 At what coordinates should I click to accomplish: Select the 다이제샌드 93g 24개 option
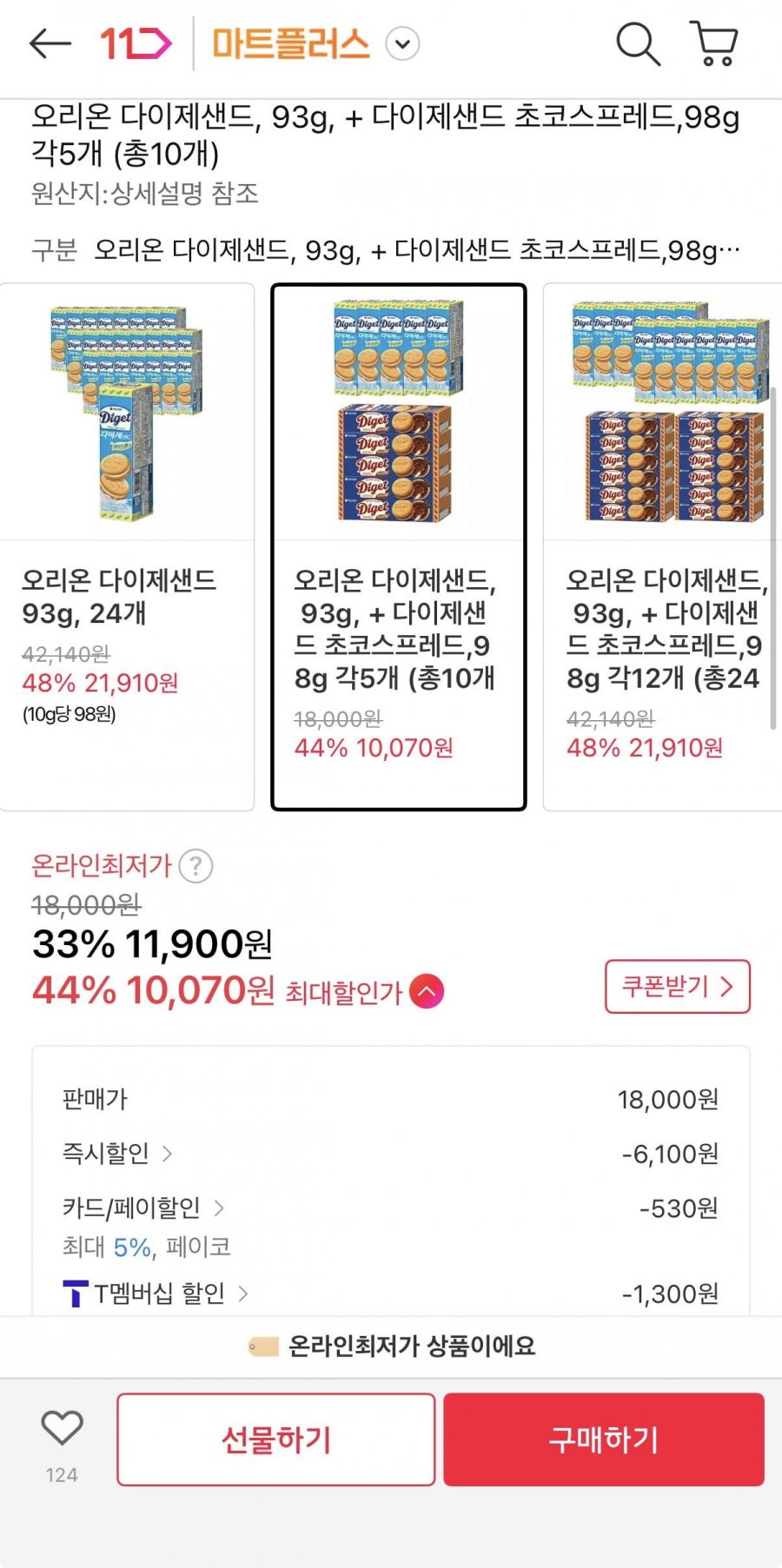[127, 547]
